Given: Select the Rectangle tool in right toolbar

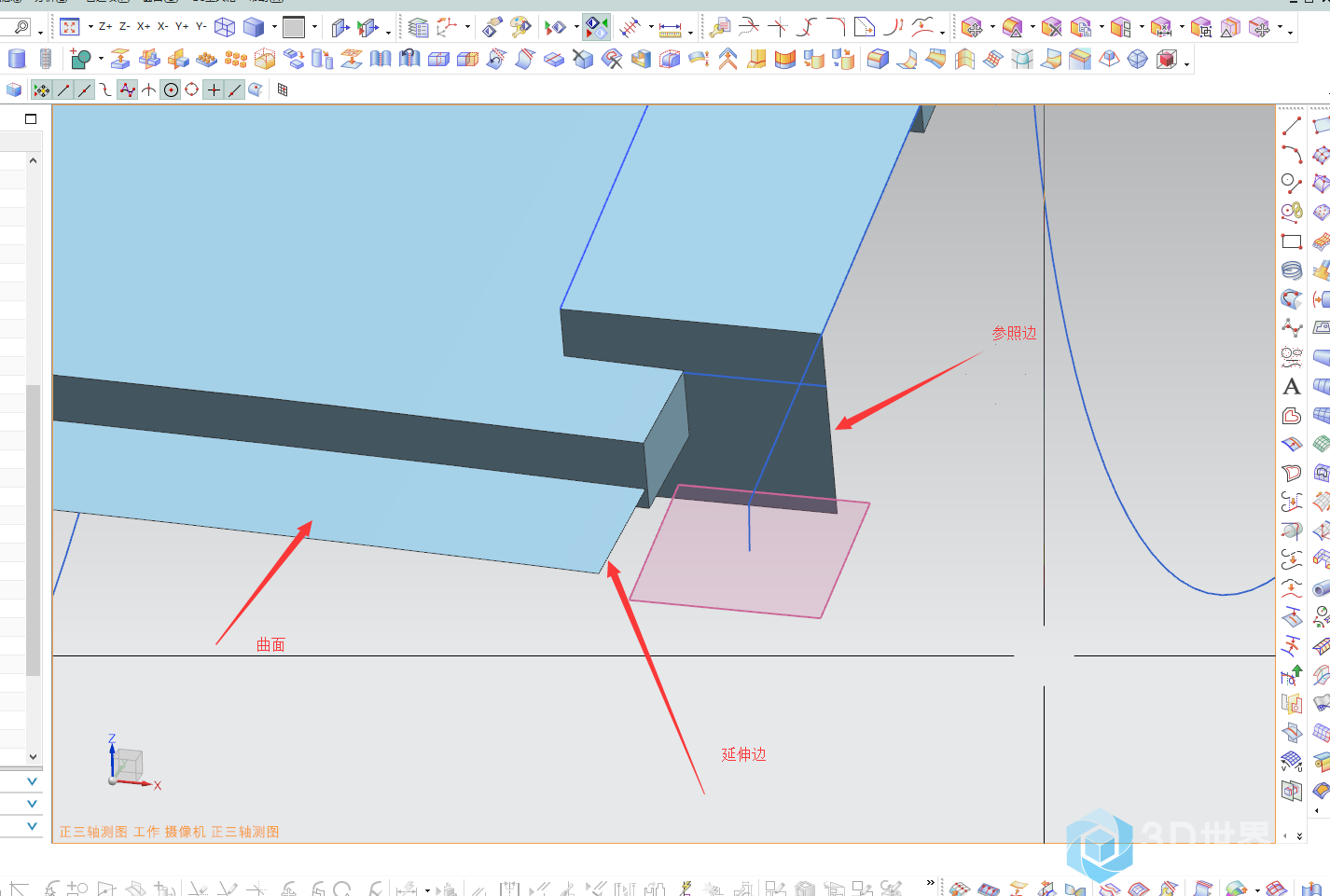Looking at the screenshot, I should (1292, 241).
